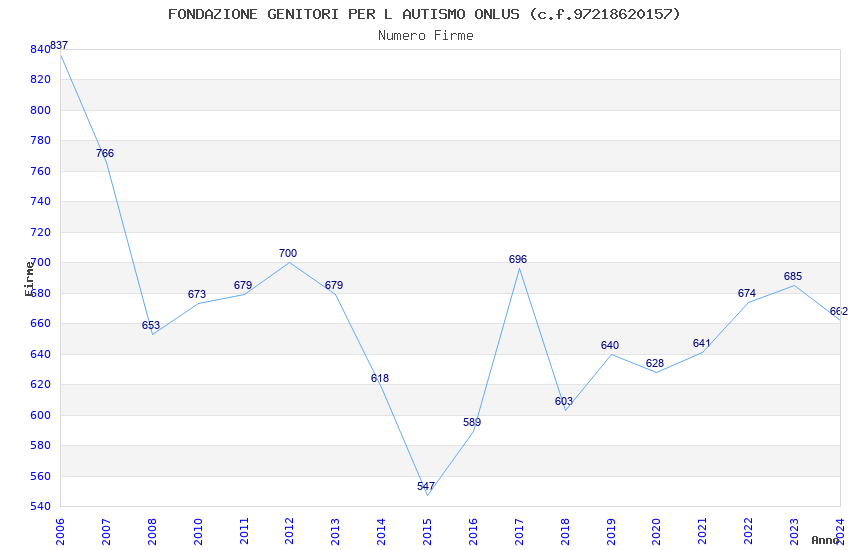Select the 547 lowest data point label

(x=426, y=486)
